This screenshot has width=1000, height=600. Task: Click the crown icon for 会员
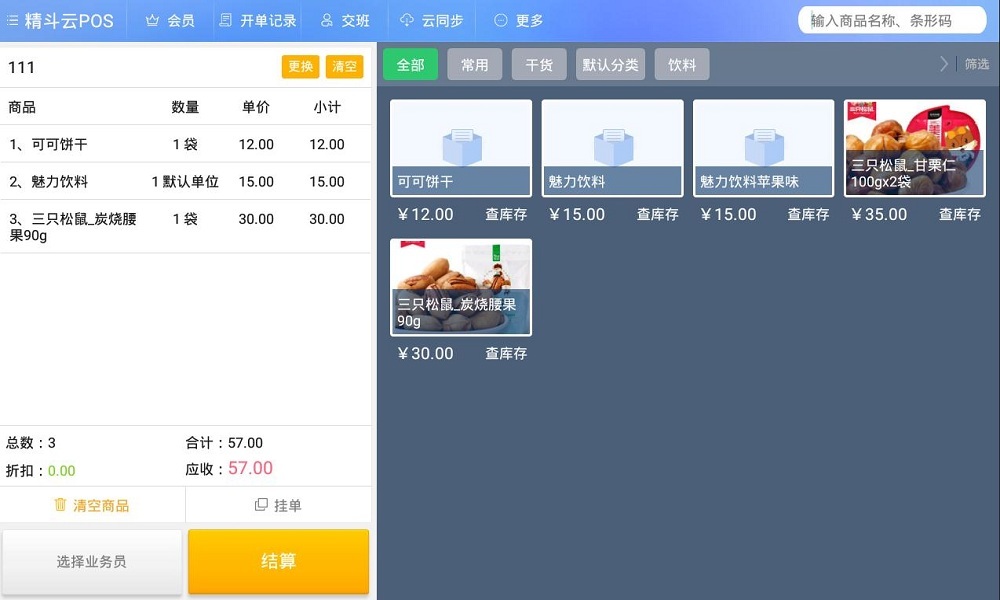(x=152, y=20)
